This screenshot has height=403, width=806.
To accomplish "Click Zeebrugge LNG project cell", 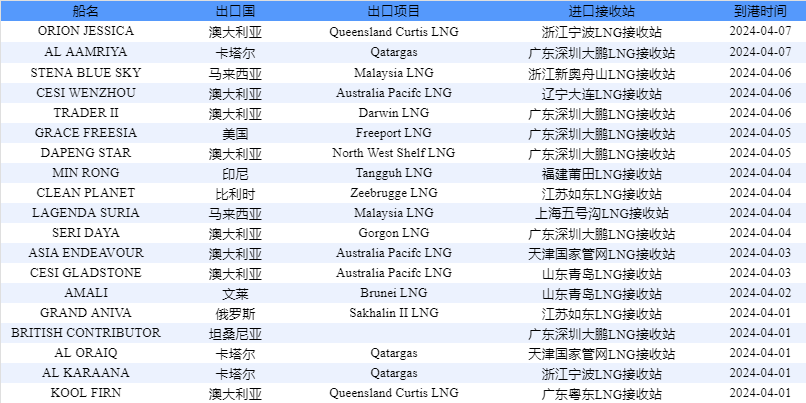I will pos(394,193).
